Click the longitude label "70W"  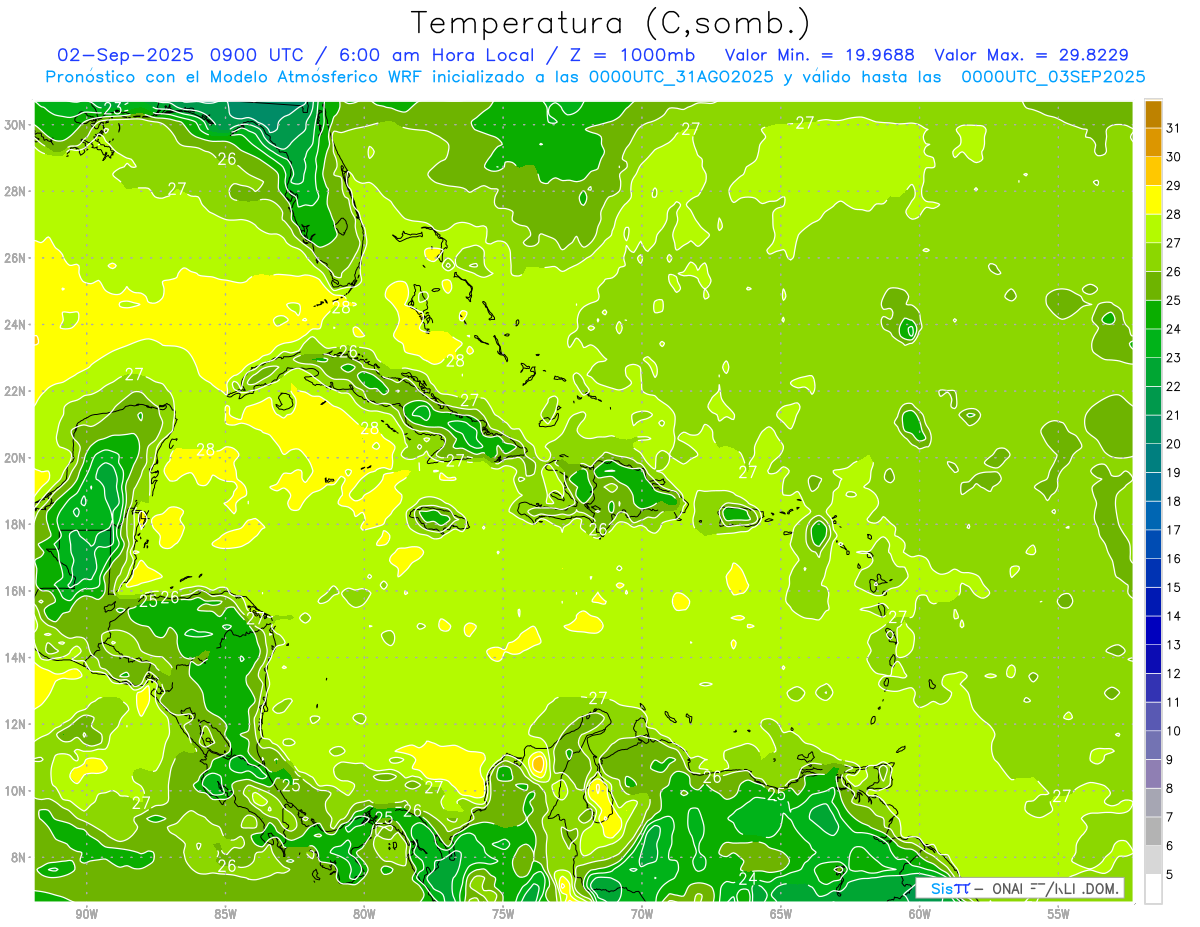tap(642, 914)
